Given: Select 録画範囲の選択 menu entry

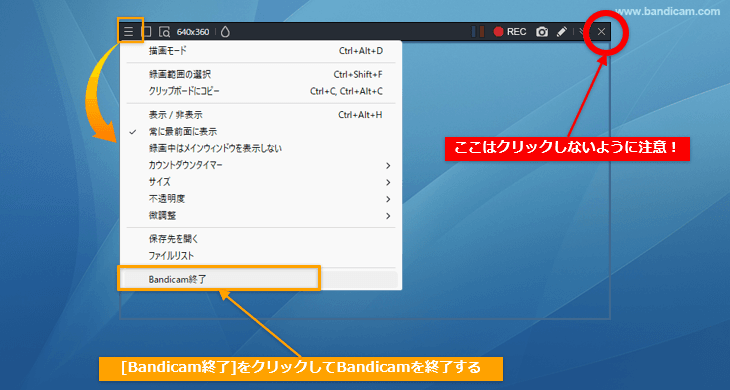Looking at the screenshot, I should pos(261,74).
